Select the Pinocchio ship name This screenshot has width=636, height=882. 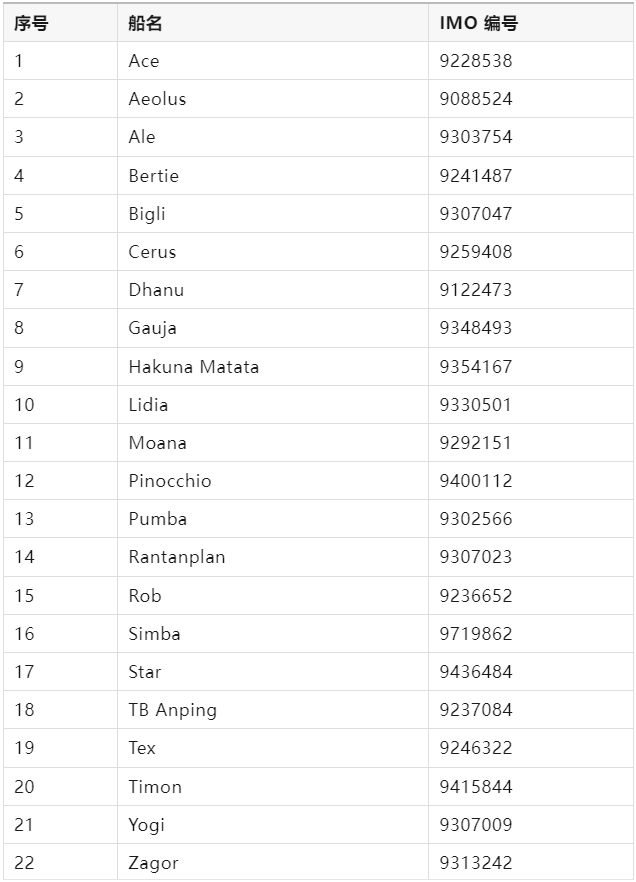[170, 480]
